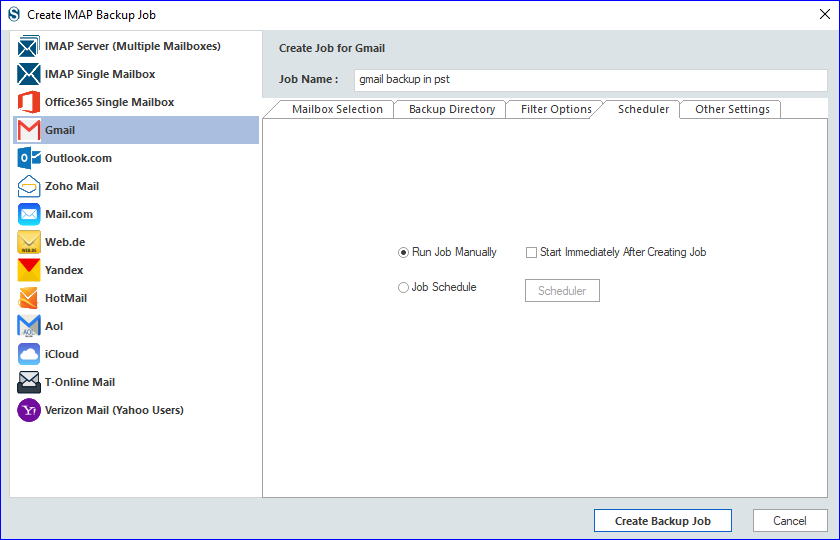Image resolution: width=840 pixels, height=540 pixels.
Task: Click the Cancel button
Action: tap(790, 521)
